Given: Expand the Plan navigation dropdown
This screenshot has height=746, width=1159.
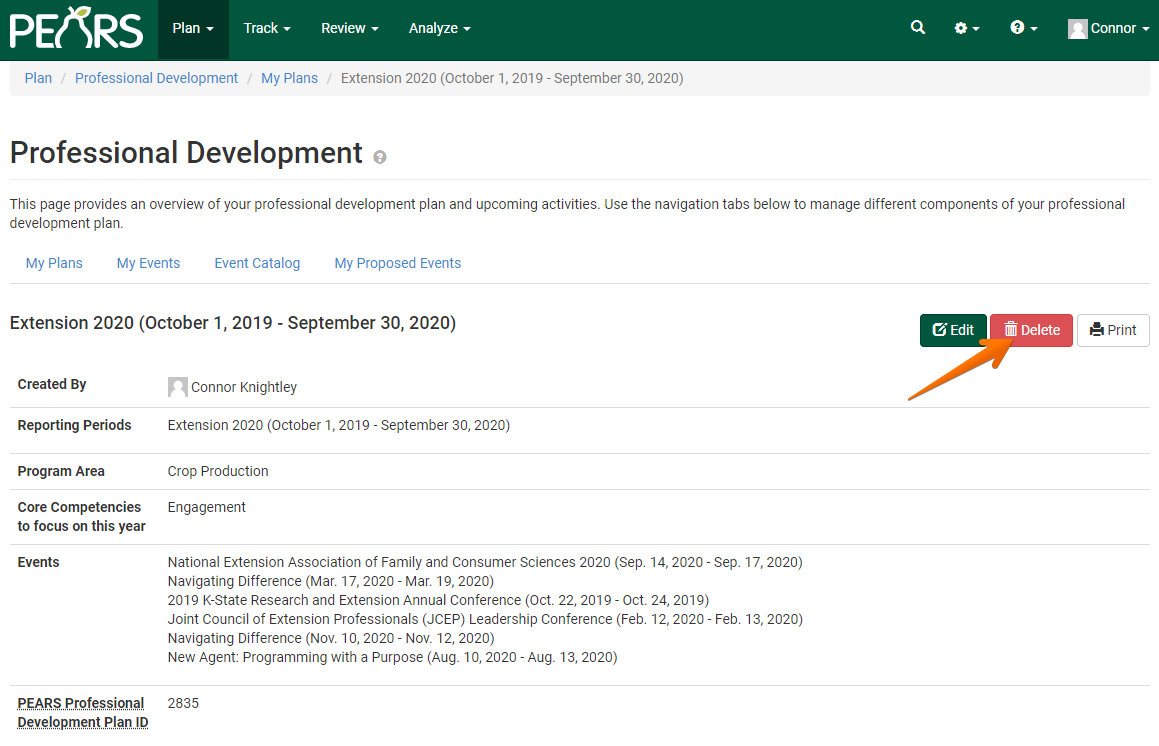Looking at the screenshot, I should point(192,28).
